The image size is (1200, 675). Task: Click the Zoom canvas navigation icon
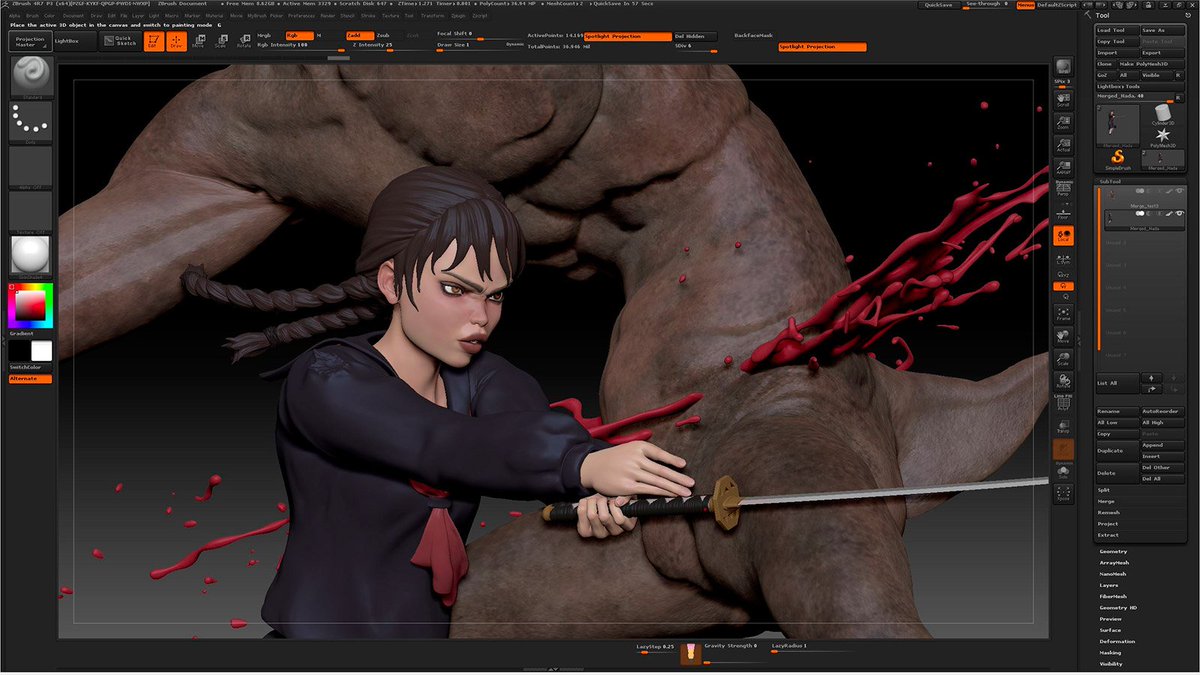1064,122
